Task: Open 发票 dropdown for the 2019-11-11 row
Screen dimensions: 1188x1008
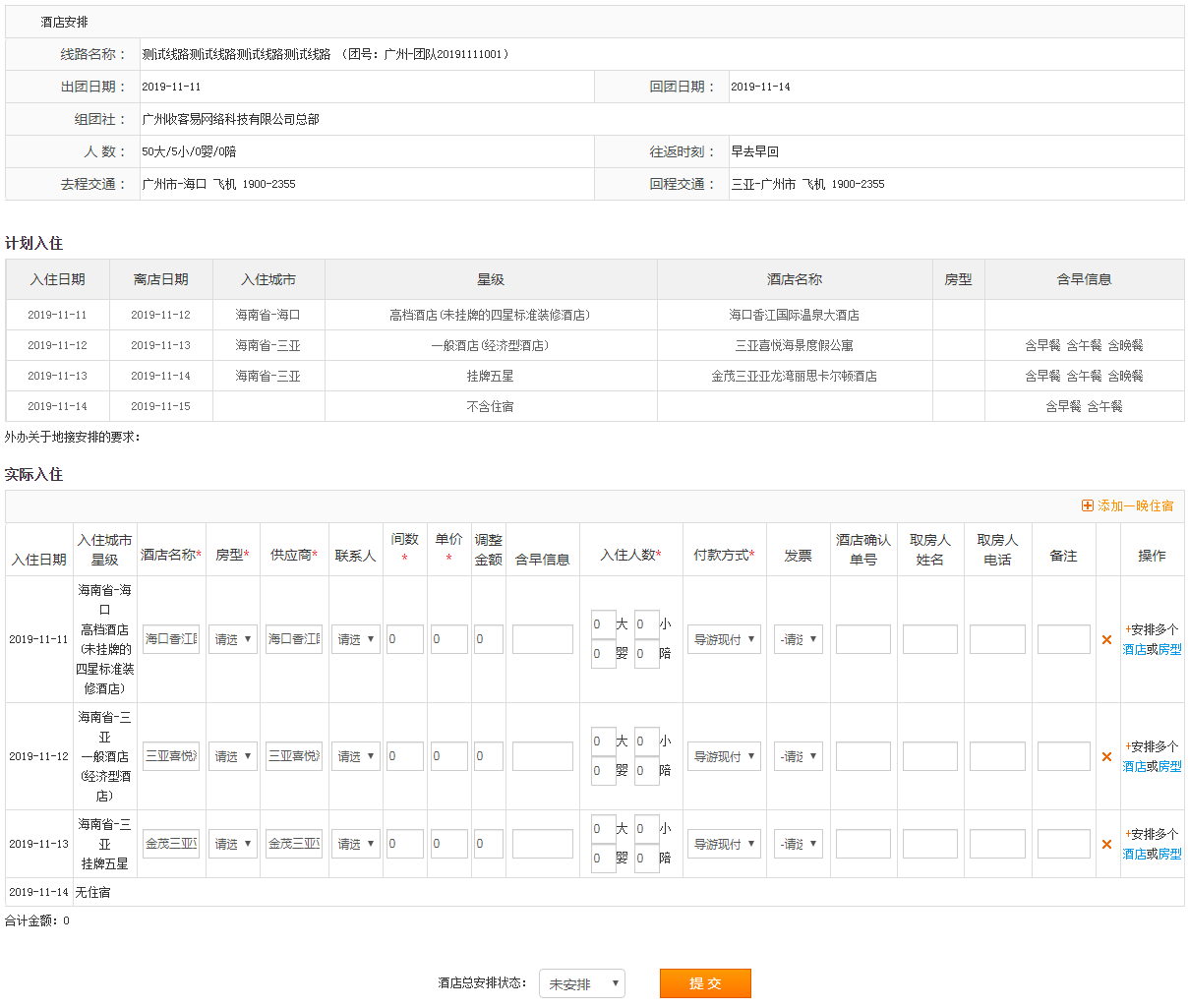Action: 799,639
